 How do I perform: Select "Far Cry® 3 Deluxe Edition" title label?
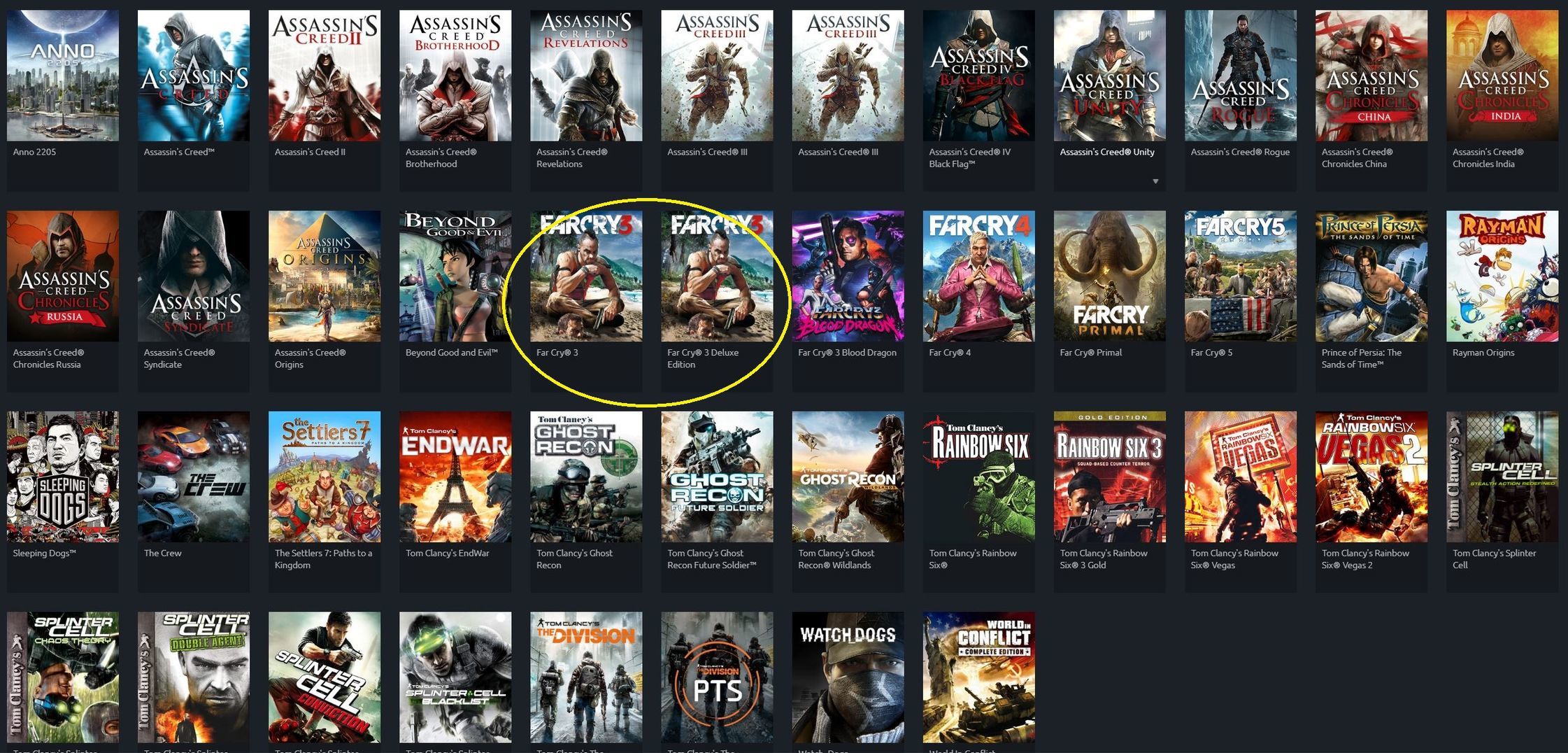tap(703, 358)
